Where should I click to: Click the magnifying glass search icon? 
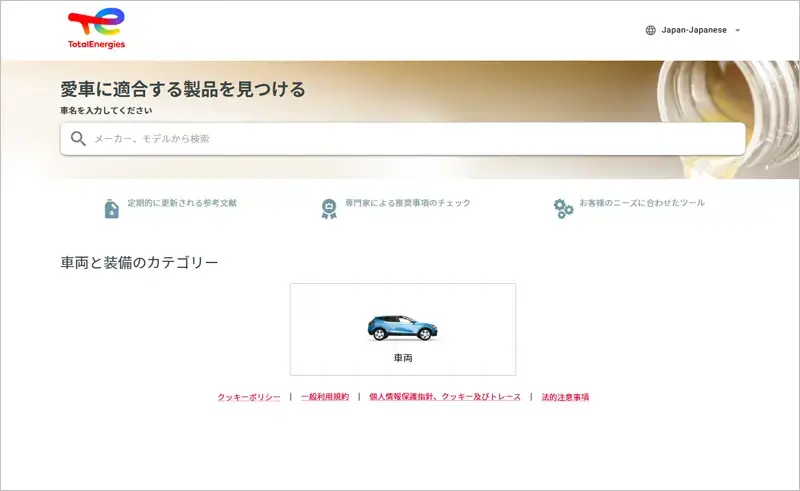[78, 138]
